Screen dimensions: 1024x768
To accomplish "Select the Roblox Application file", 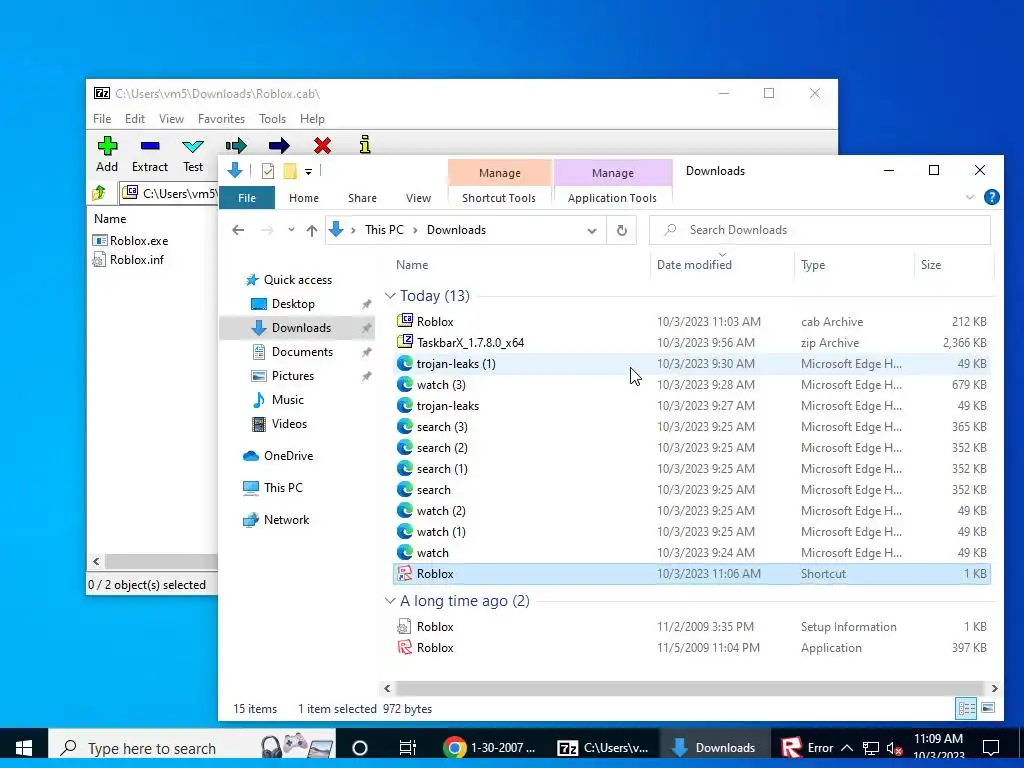I will tap(692, 647).
